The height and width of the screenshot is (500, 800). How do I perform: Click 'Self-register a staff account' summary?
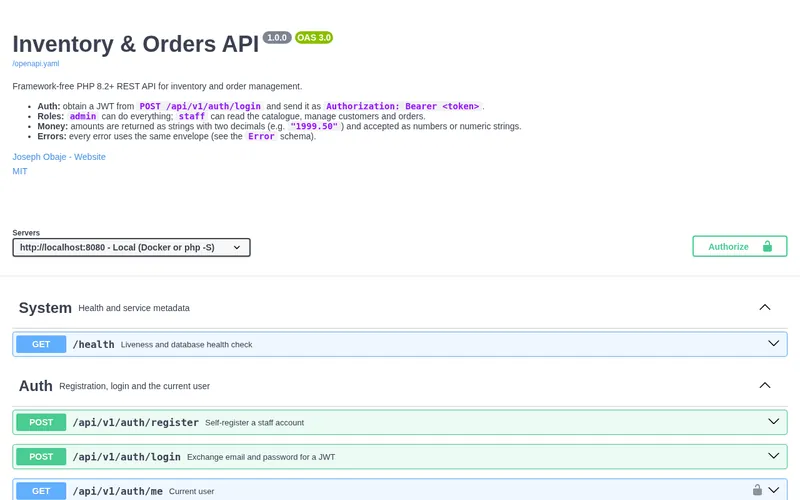tap(255, 423)
